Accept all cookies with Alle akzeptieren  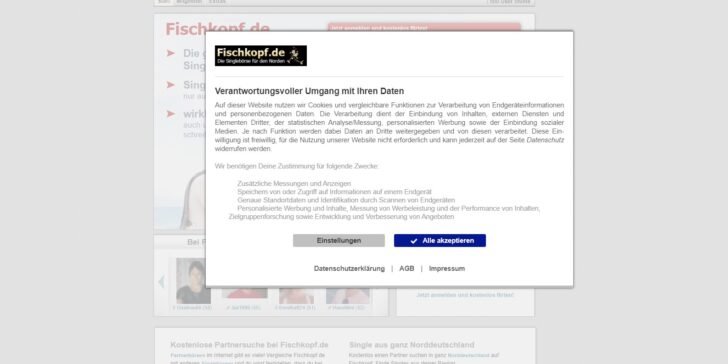[x=440, y=240]
